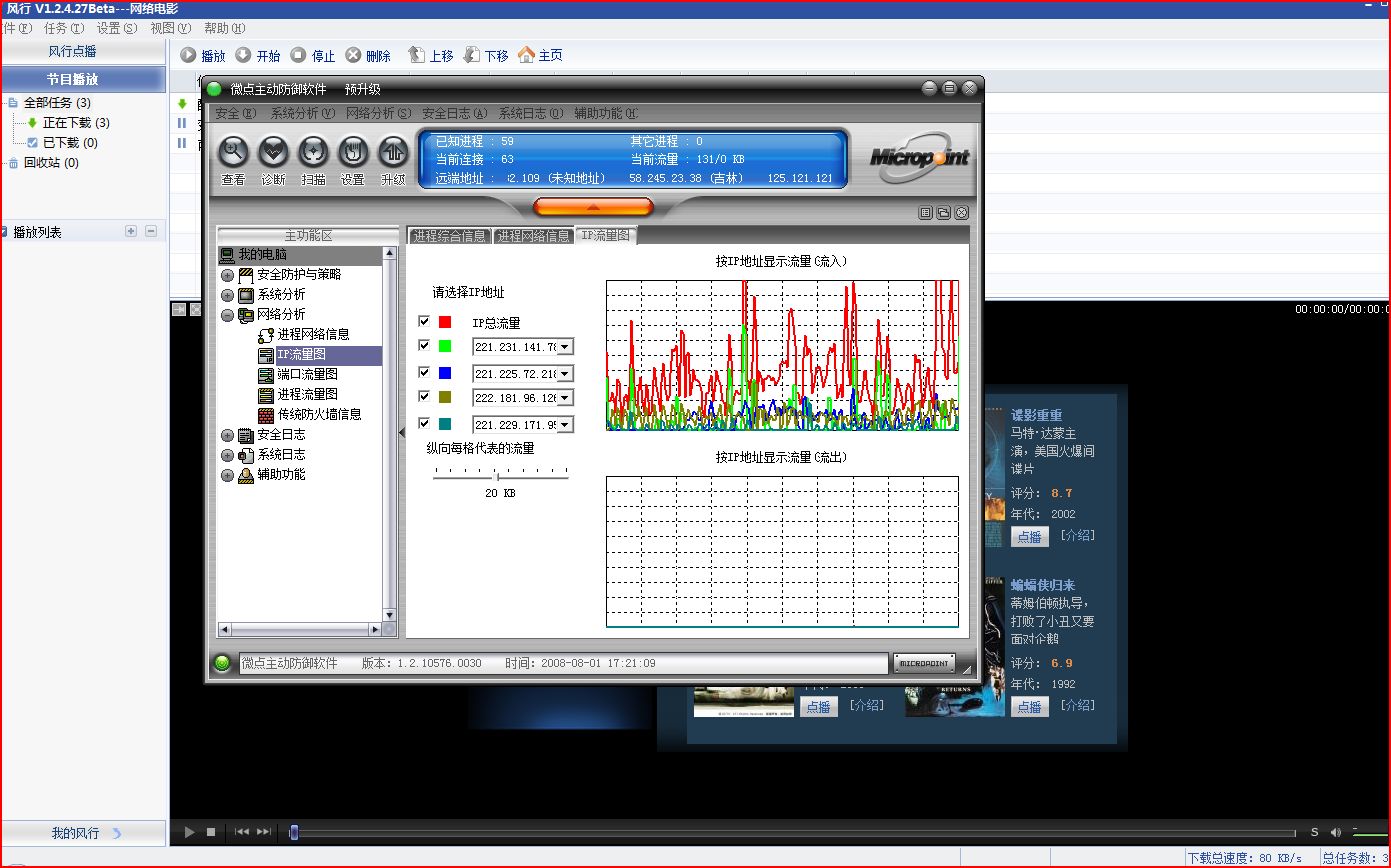Viewport: 1391px width, 868px height.
Task: Click the red IP总流量 color swatch
Action: click(445, 322)
